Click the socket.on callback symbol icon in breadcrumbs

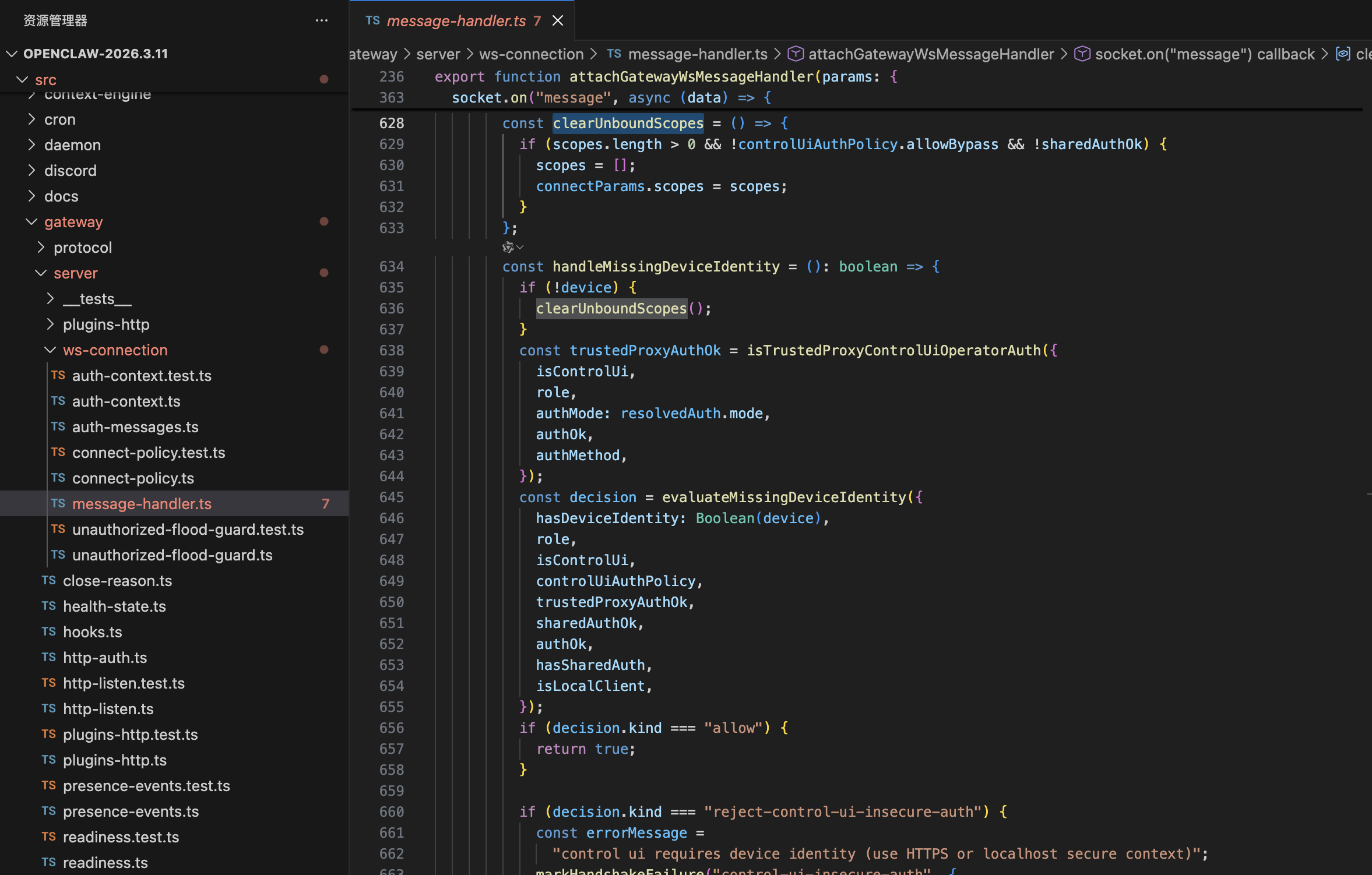pyautogui.click(x=1082, y=54)
